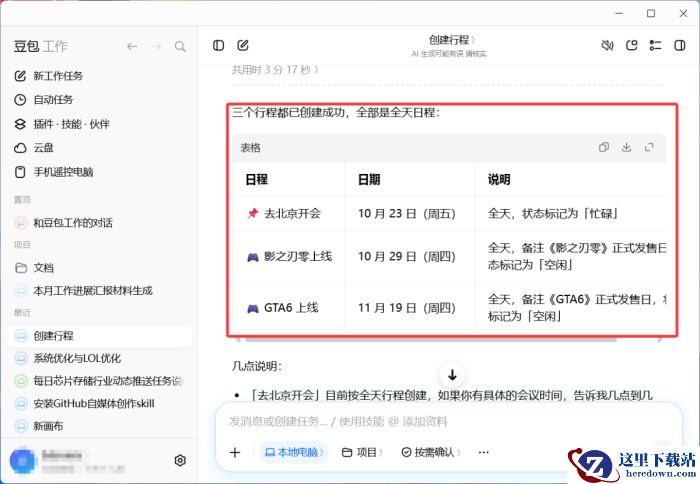
Task: Open the 本地电脑 selector
Action: point(294,452)
